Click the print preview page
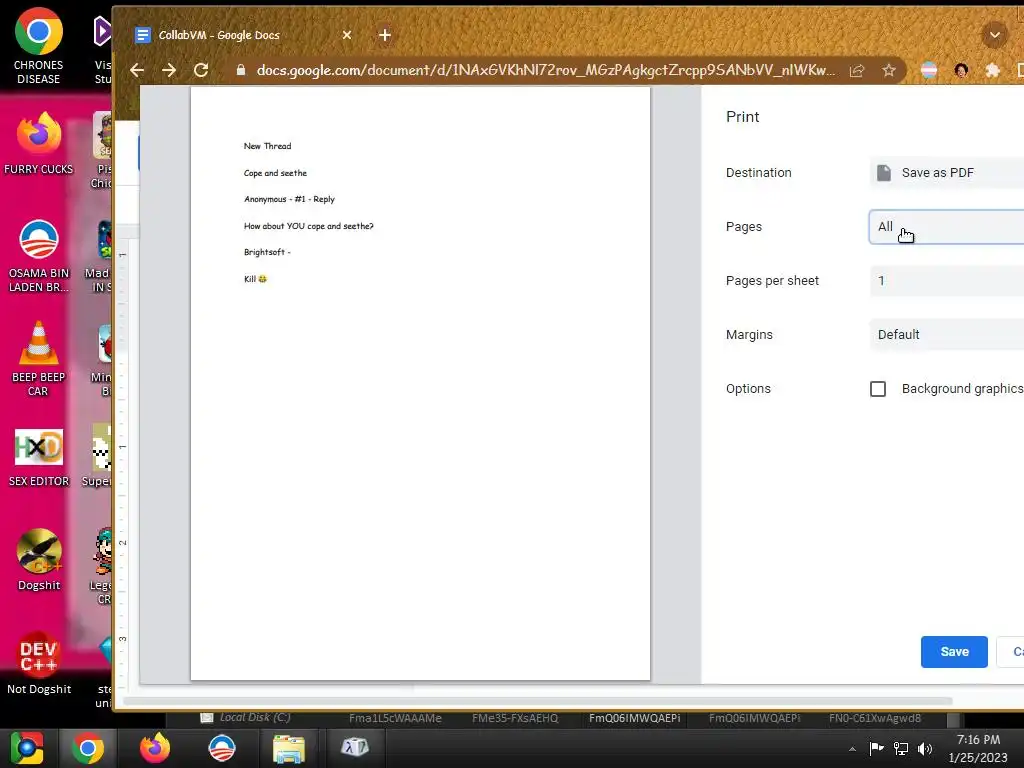The image size is (1024, 768). click(x=420, y=383)
